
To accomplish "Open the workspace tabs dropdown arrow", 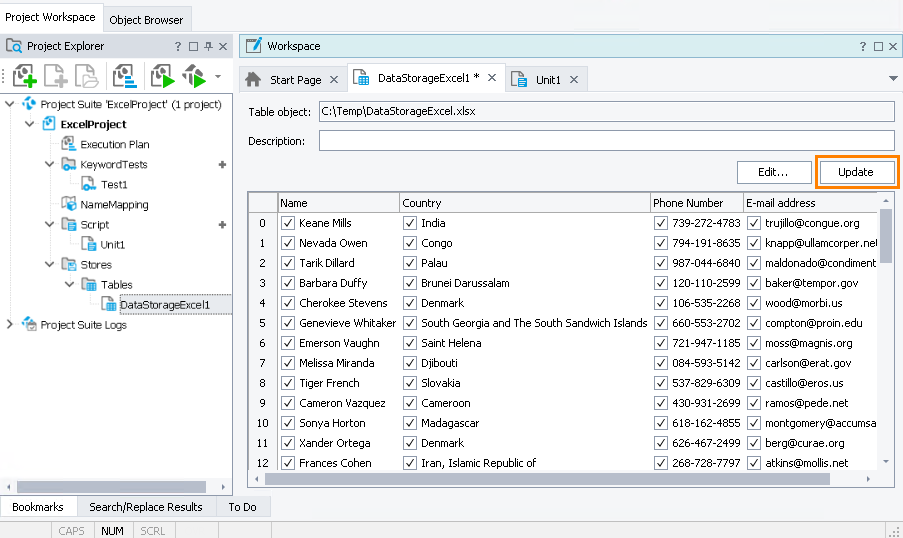I will 892,78.
